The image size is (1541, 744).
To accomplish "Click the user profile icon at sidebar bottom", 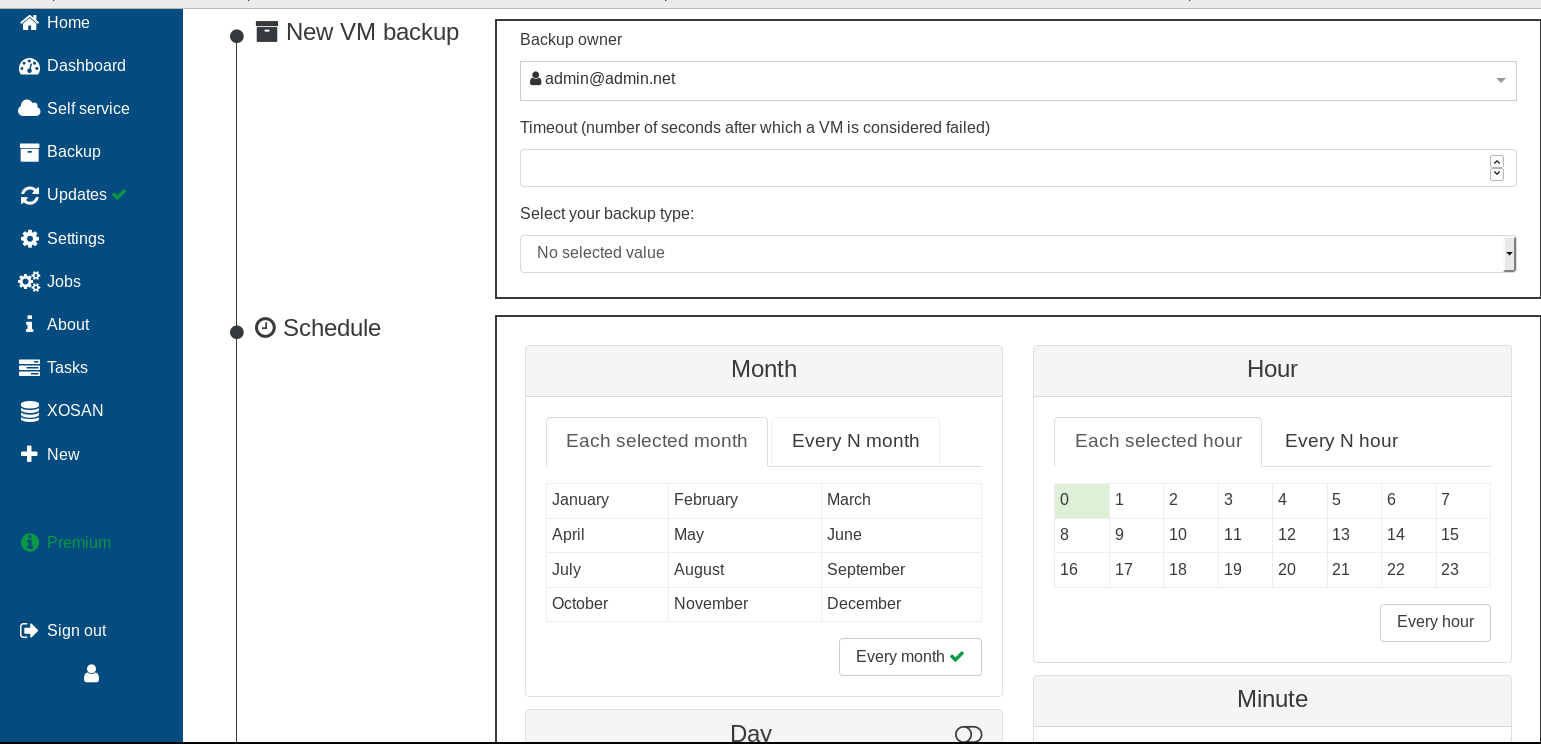I will (x=91, y=674).
